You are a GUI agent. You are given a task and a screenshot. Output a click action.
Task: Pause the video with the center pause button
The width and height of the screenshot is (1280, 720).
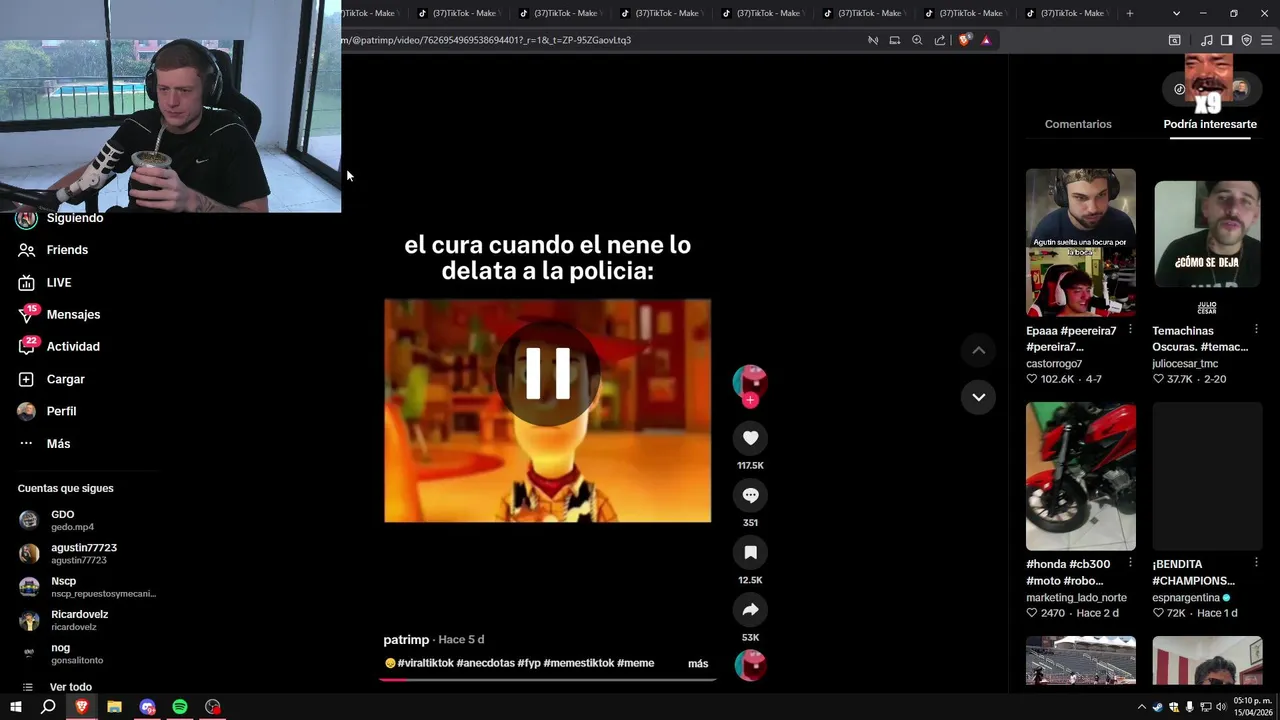(547, 373)
